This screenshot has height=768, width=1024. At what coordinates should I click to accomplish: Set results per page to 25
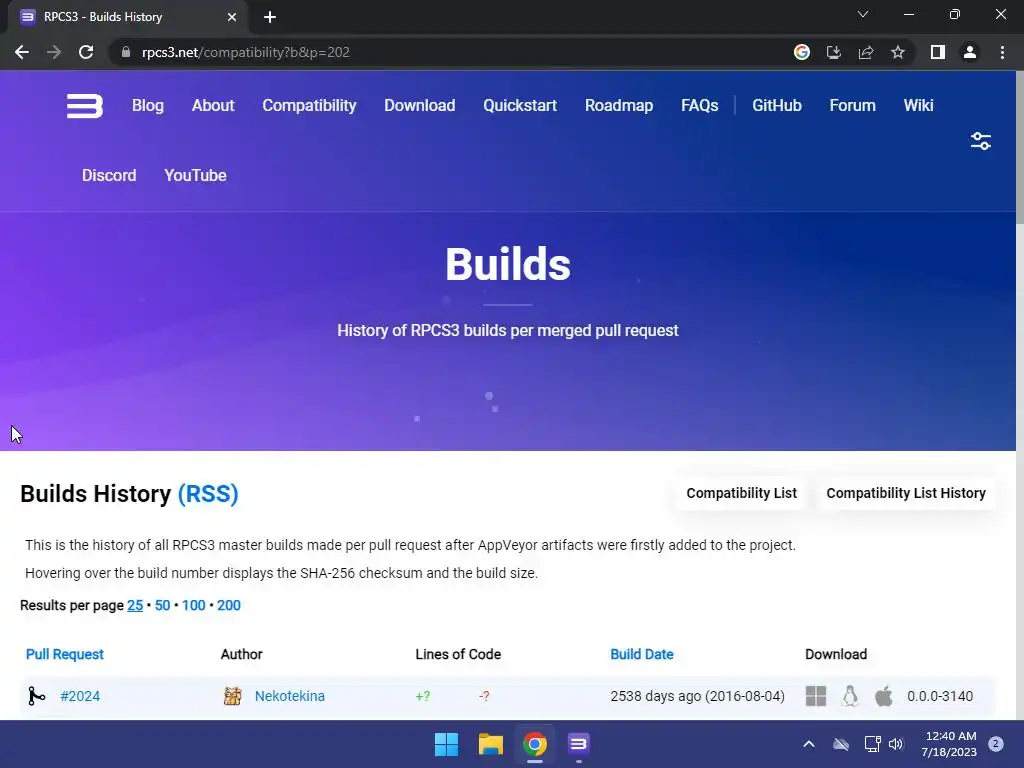135,605
